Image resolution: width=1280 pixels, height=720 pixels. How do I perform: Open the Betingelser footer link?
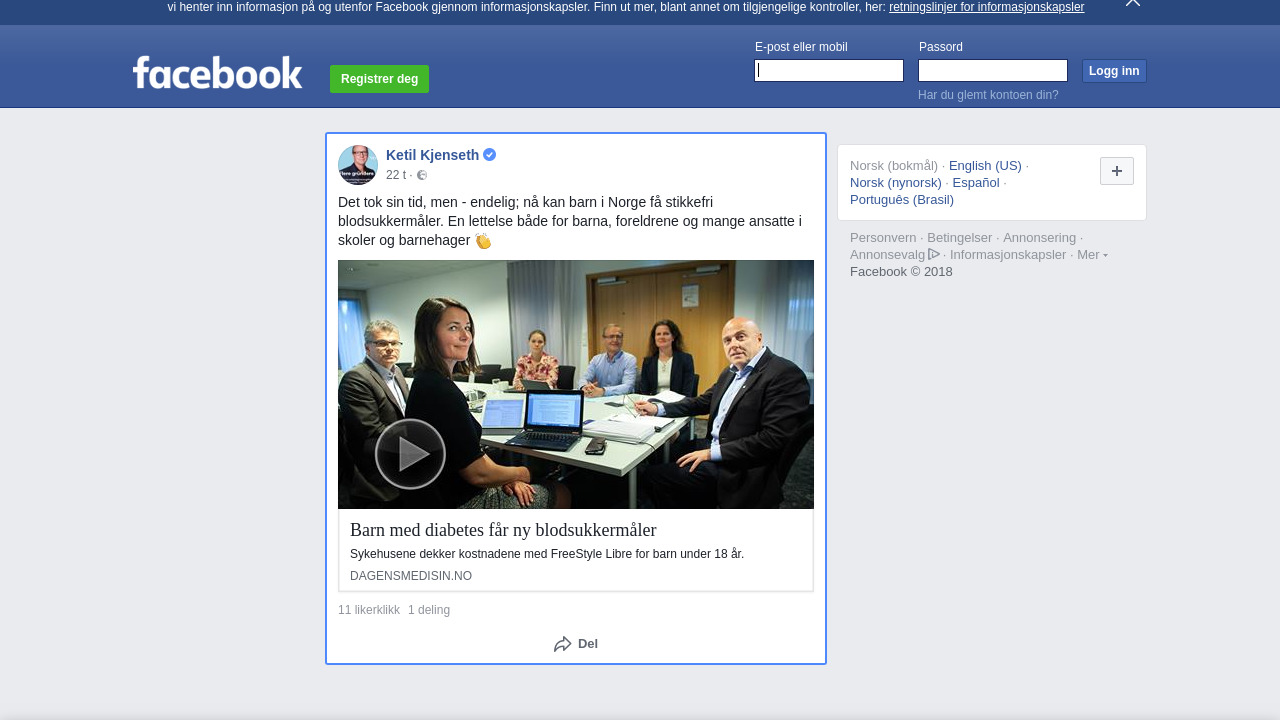[960, 238]
